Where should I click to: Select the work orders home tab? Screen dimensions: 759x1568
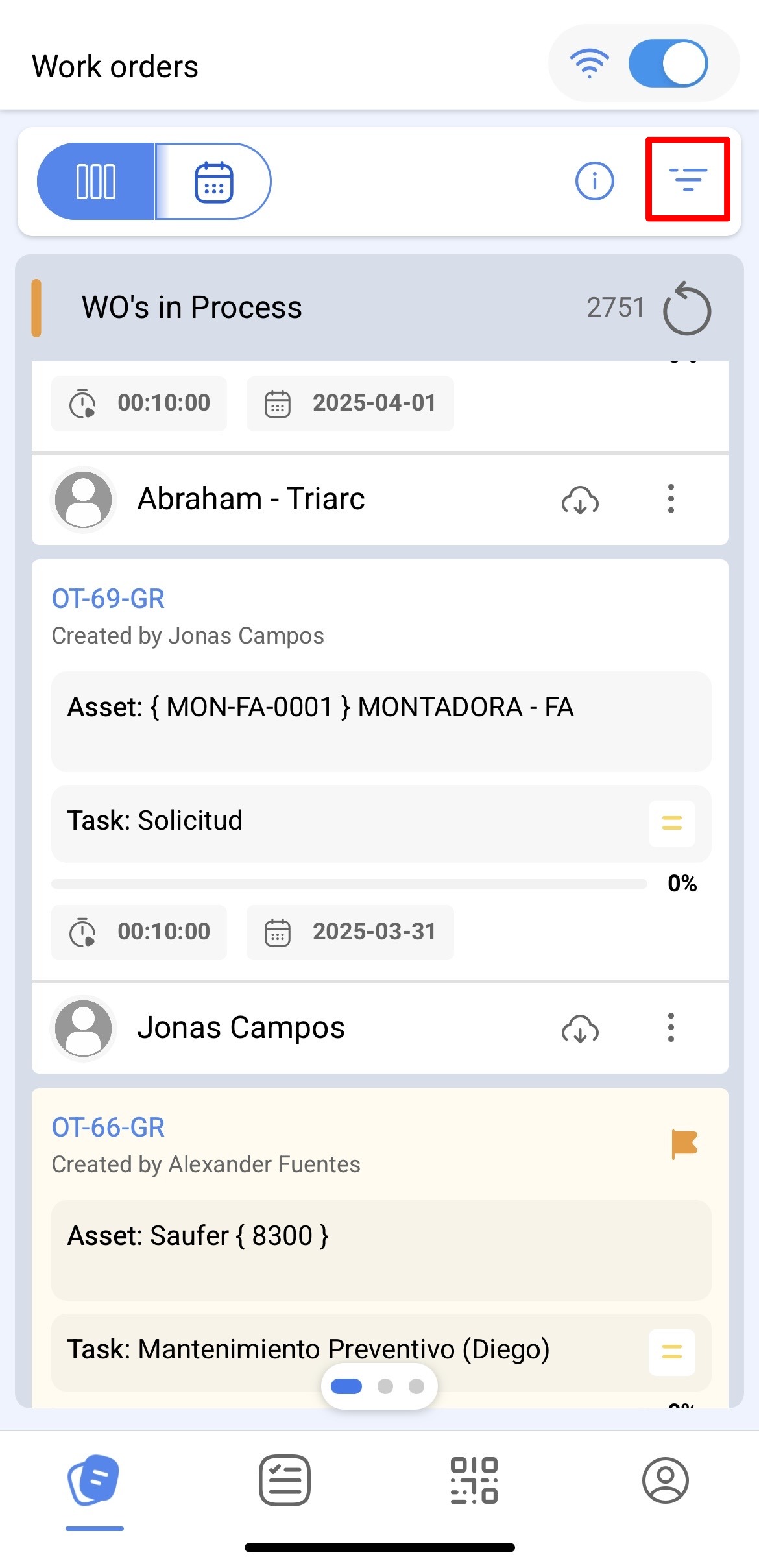[x=94, y=1480]
